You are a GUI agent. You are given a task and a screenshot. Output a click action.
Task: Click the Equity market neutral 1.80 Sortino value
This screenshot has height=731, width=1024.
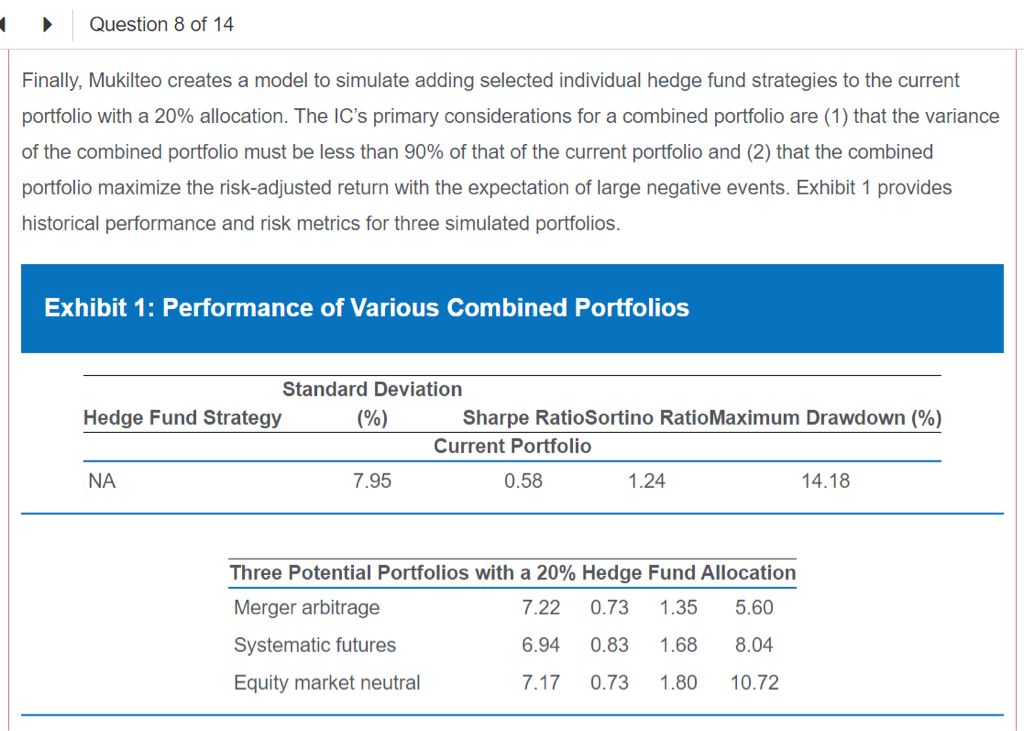[678, 683]
